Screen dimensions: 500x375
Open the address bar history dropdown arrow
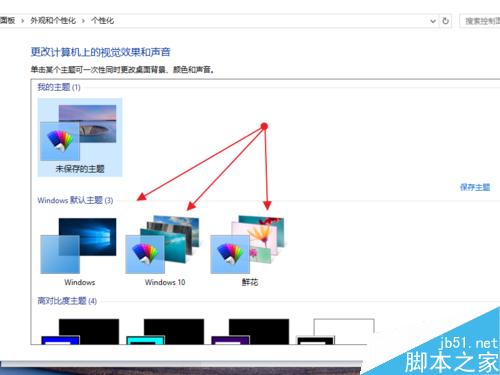click(433, 21)
